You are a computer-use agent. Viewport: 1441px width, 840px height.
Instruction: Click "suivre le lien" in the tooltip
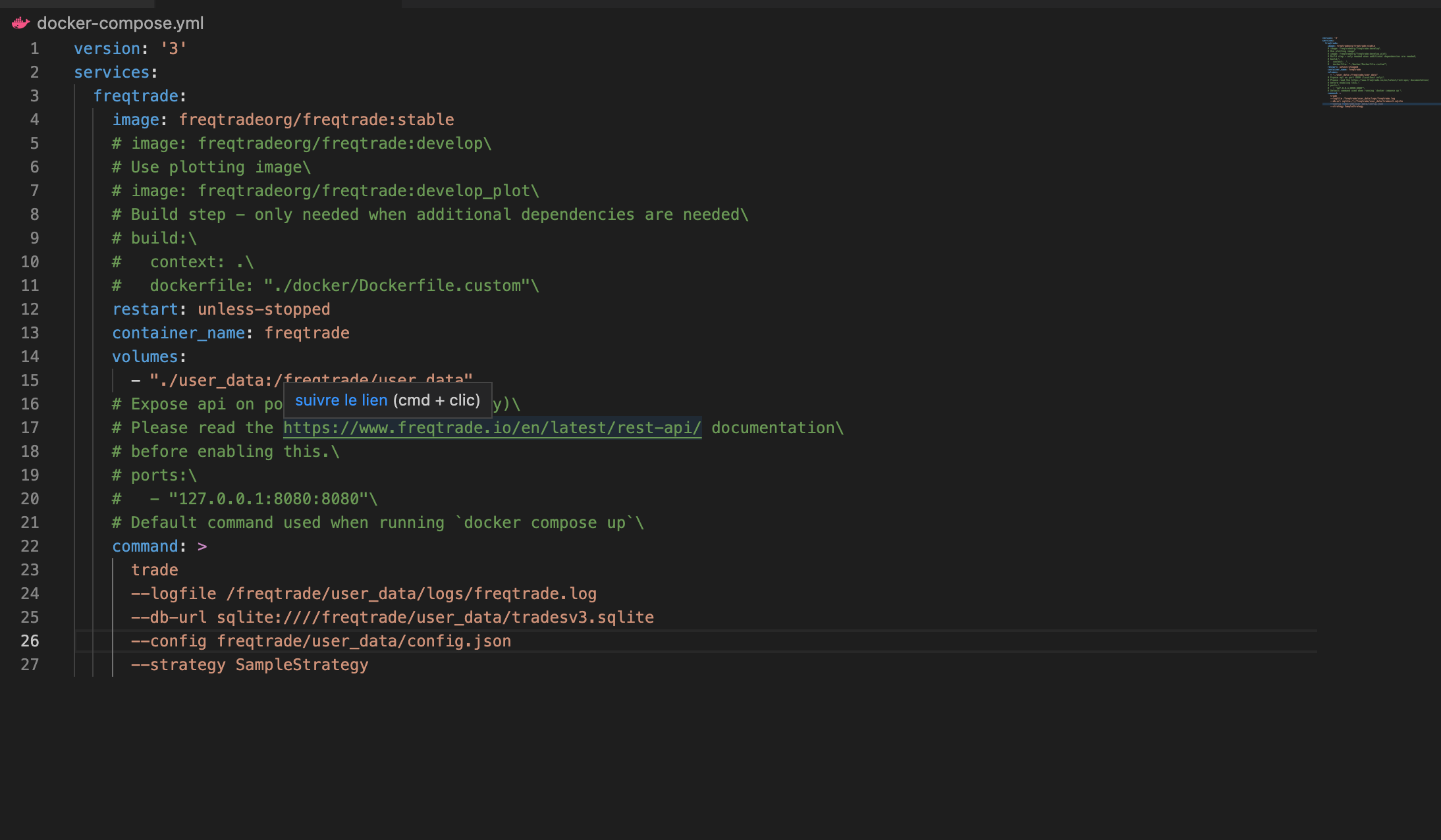click(340, 400)
